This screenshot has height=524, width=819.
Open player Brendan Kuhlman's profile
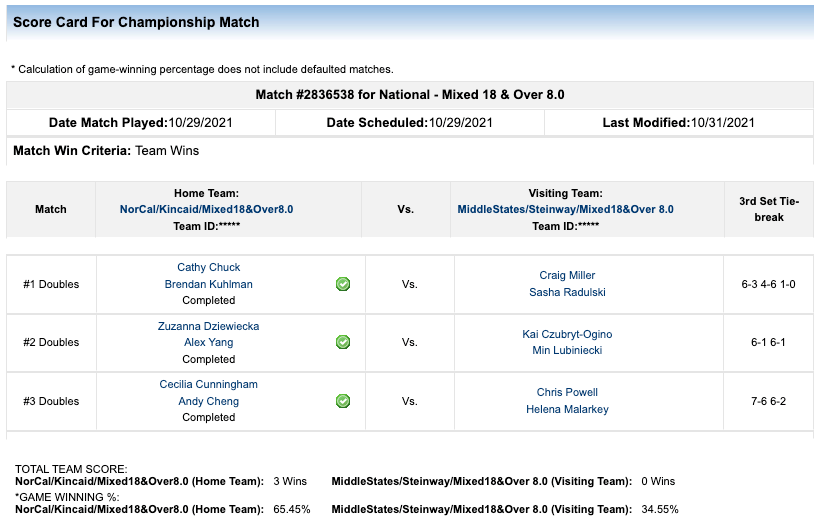209,284
